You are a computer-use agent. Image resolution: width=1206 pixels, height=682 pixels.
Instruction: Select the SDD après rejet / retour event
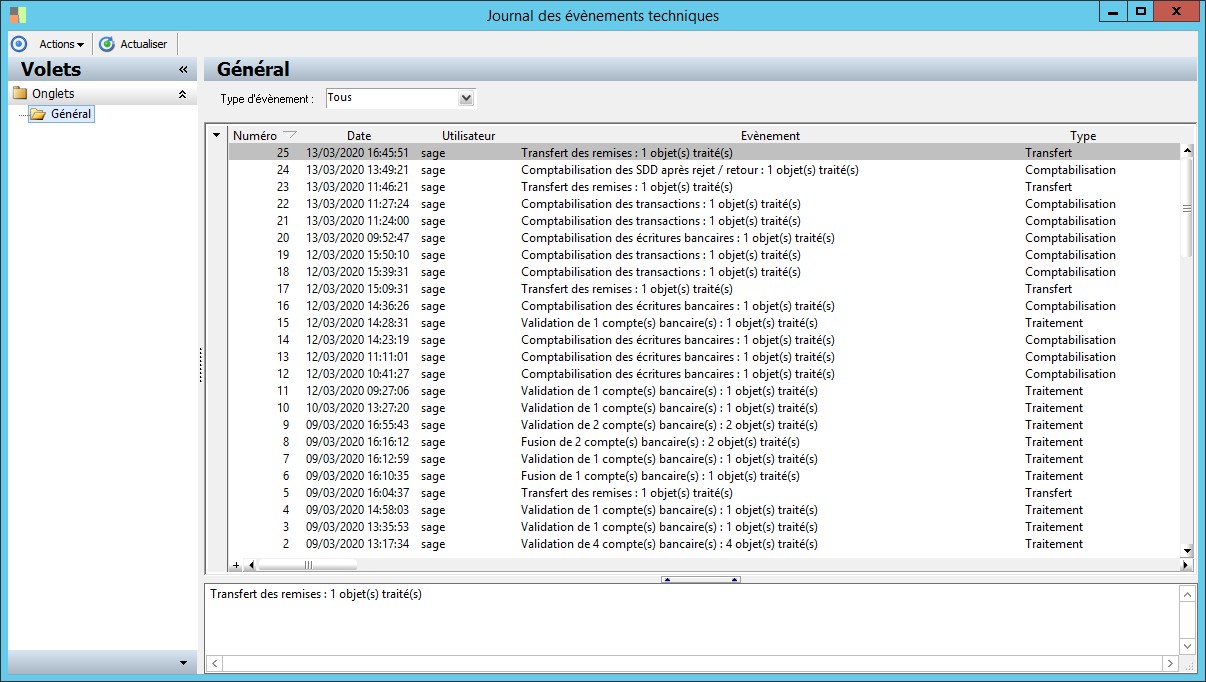(x=690, y=170)
